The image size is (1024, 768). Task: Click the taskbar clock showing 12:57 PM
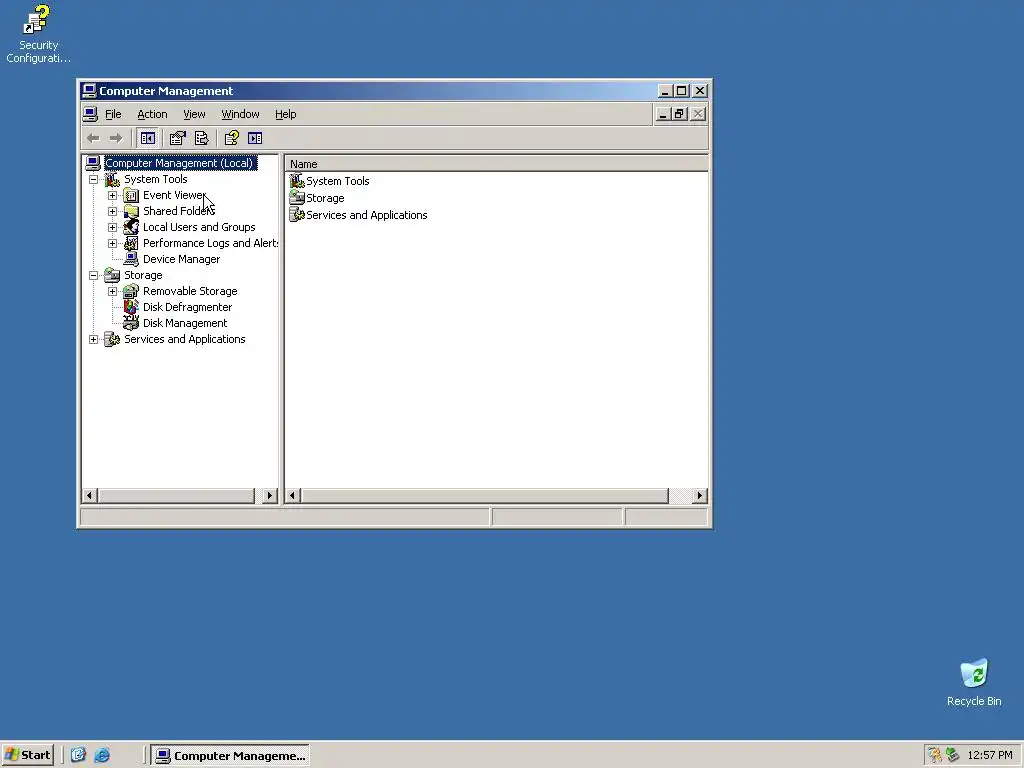click(x=989, y=756)
